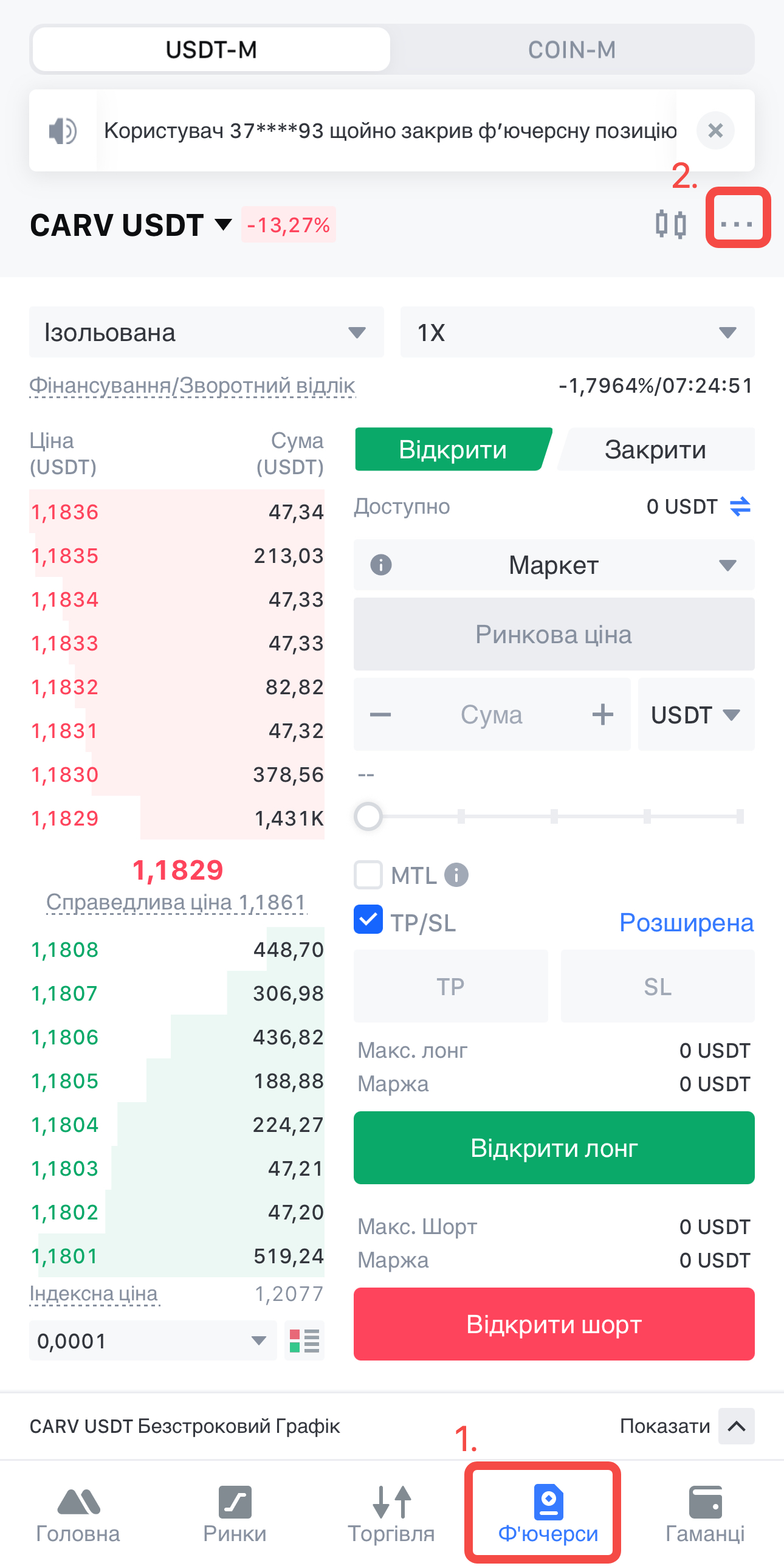The image size is (784, 1566).
Task: Tap the info icon beside MTL
Action: [x=456, y=875]
